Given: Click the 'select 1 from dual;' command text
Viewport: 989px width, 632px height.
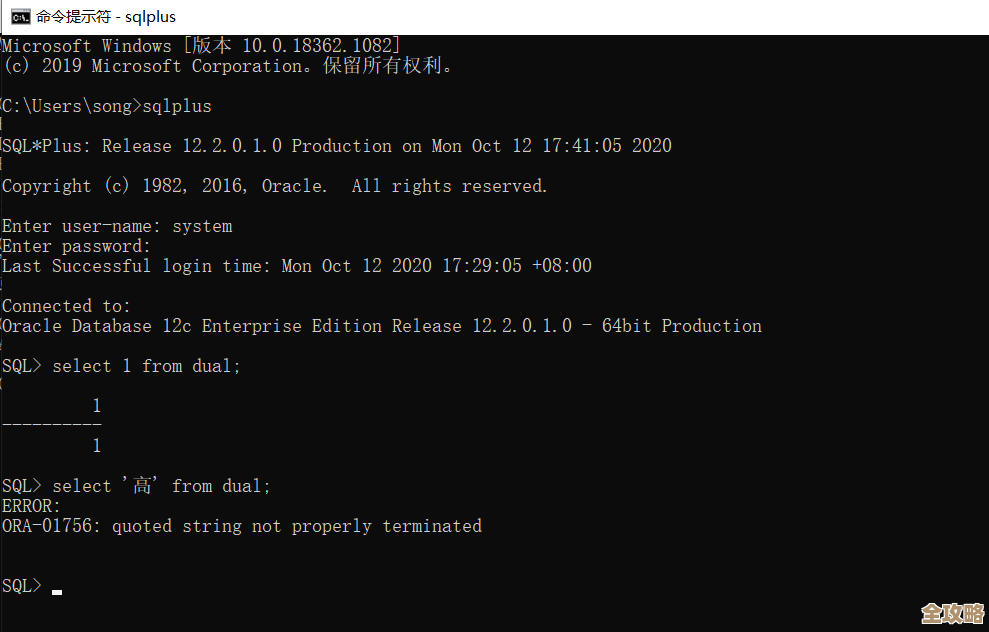Looking at the screenshot, I should point(147,366).
